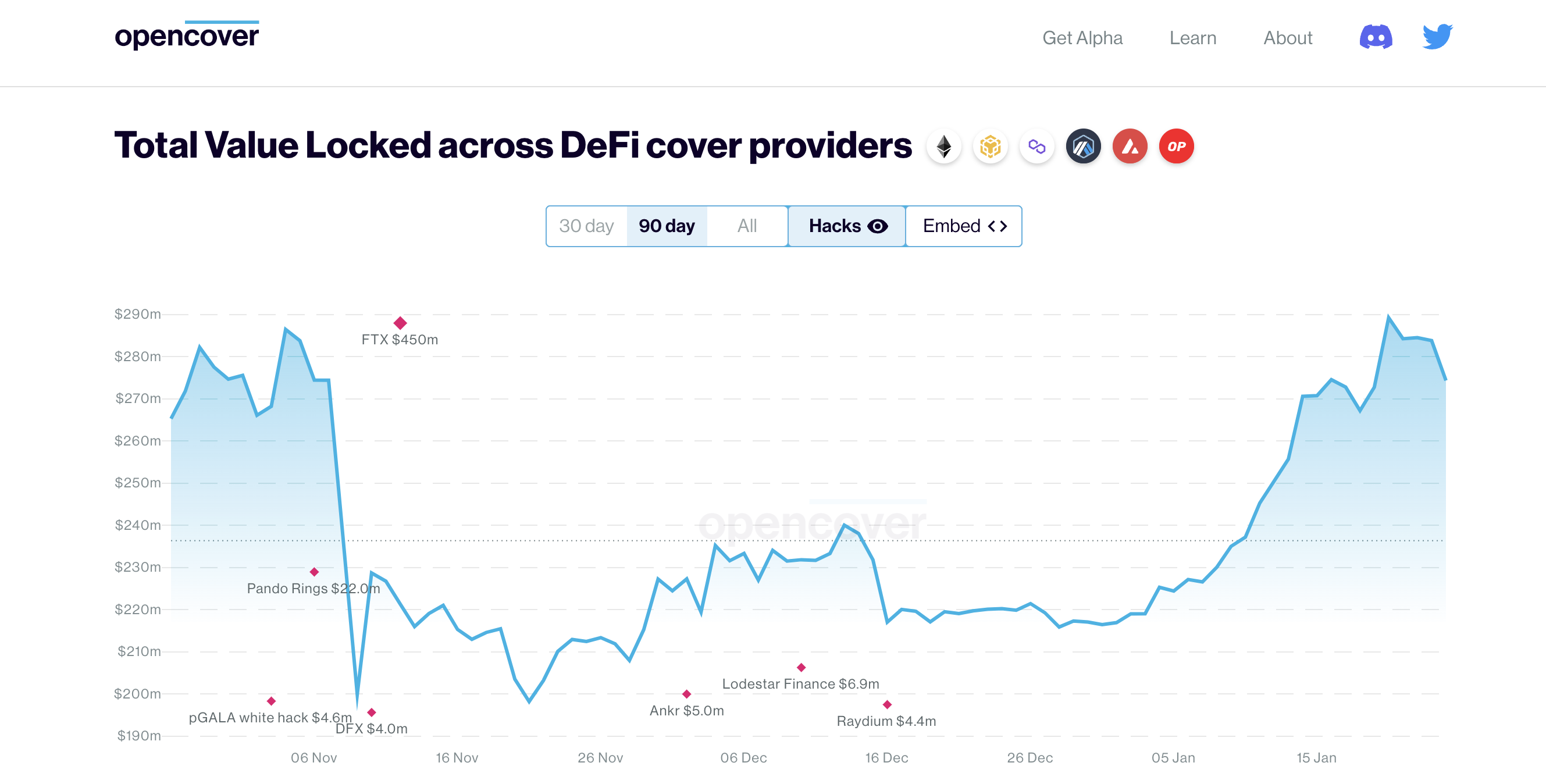Click the $270m y-axis label

[138, 398]
